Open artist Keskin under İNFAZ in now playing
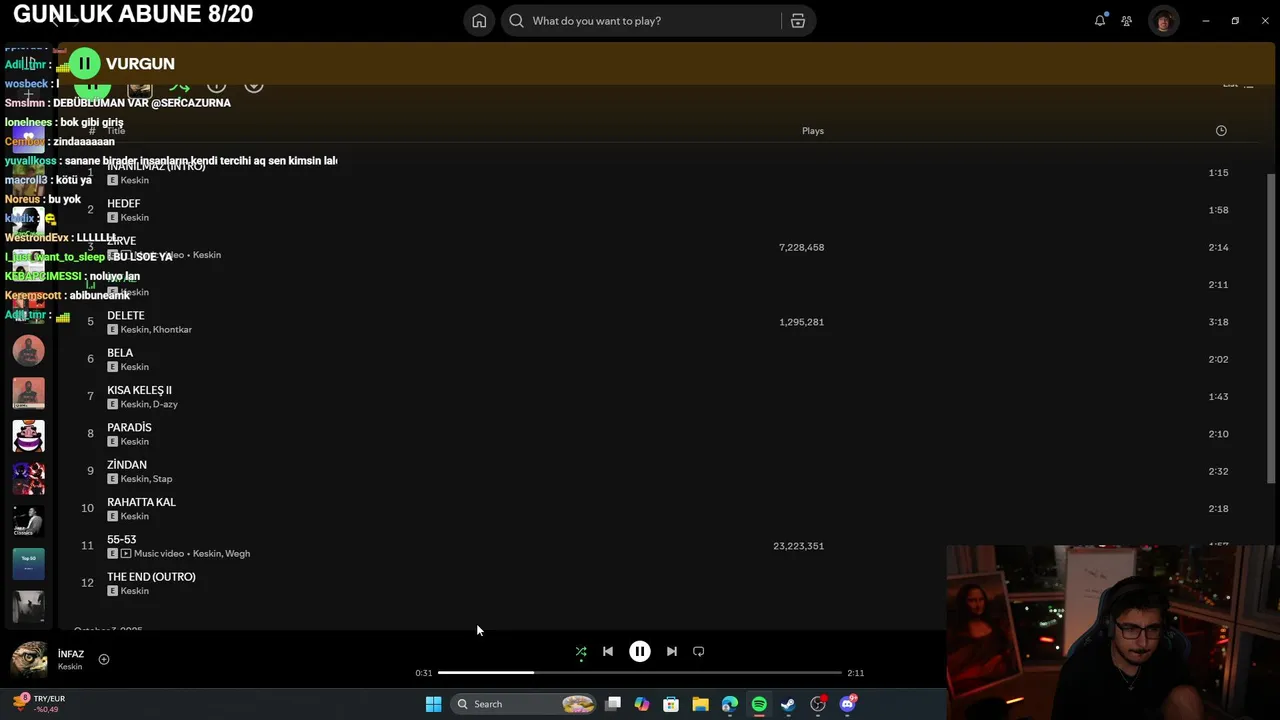Screen dimensions: 1280x720 click(70, 667)
